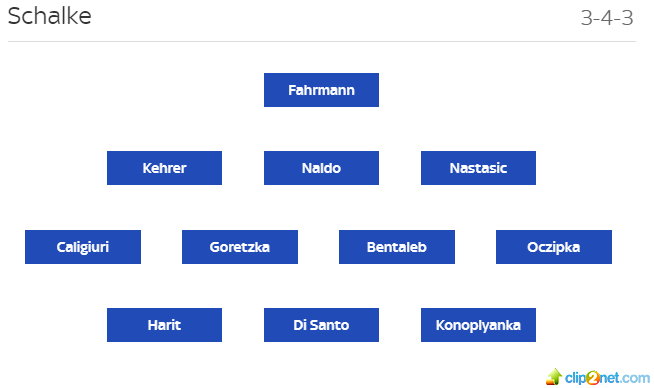The height and width of the screenshot is (388, 654).
Task: Click the "clip" text of the watermark
Action: (576, 378)
